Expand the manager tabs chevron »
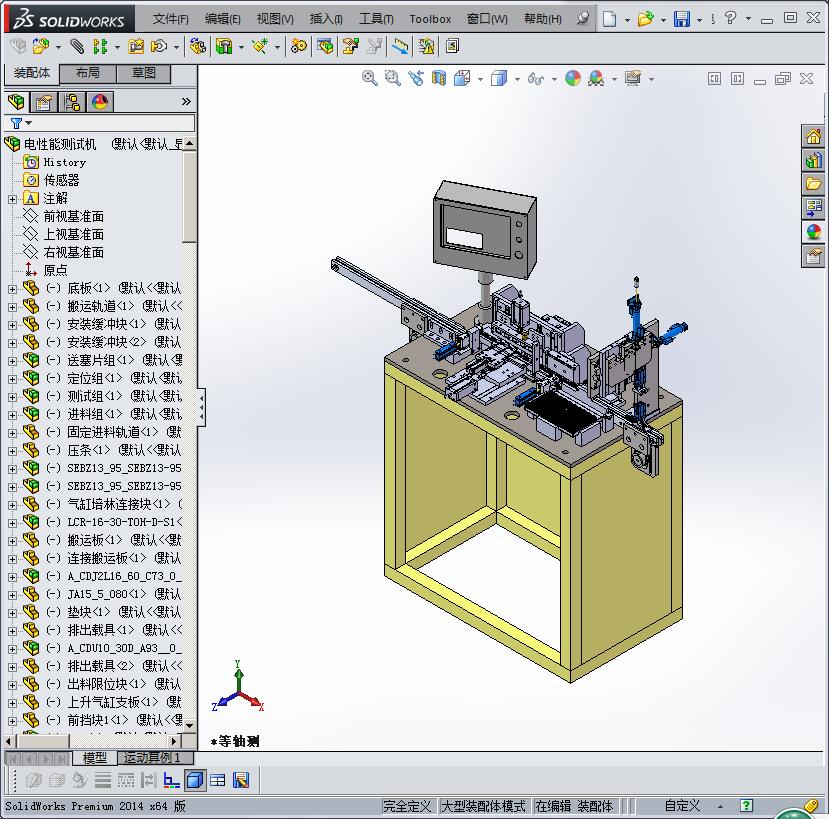Screen dimensions: 829x819 [186, 102]
